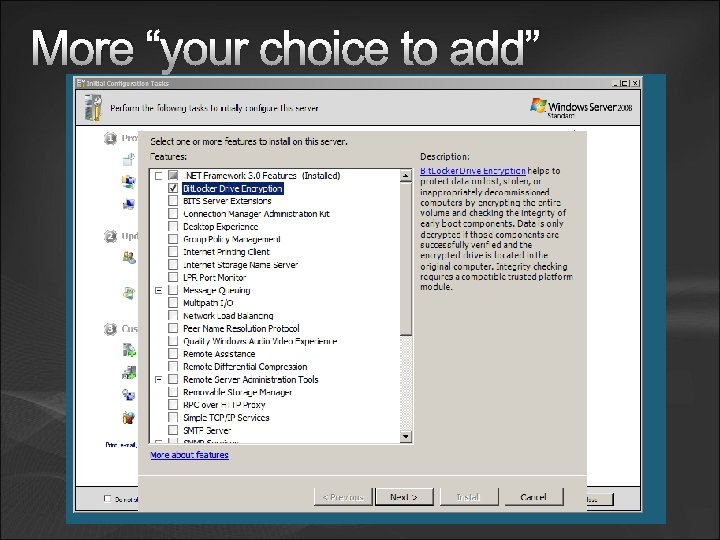Image resolution: width=720 pixels, height=540 pixels.
Task: Click the second icon under step 3
Action: point(129,372)
